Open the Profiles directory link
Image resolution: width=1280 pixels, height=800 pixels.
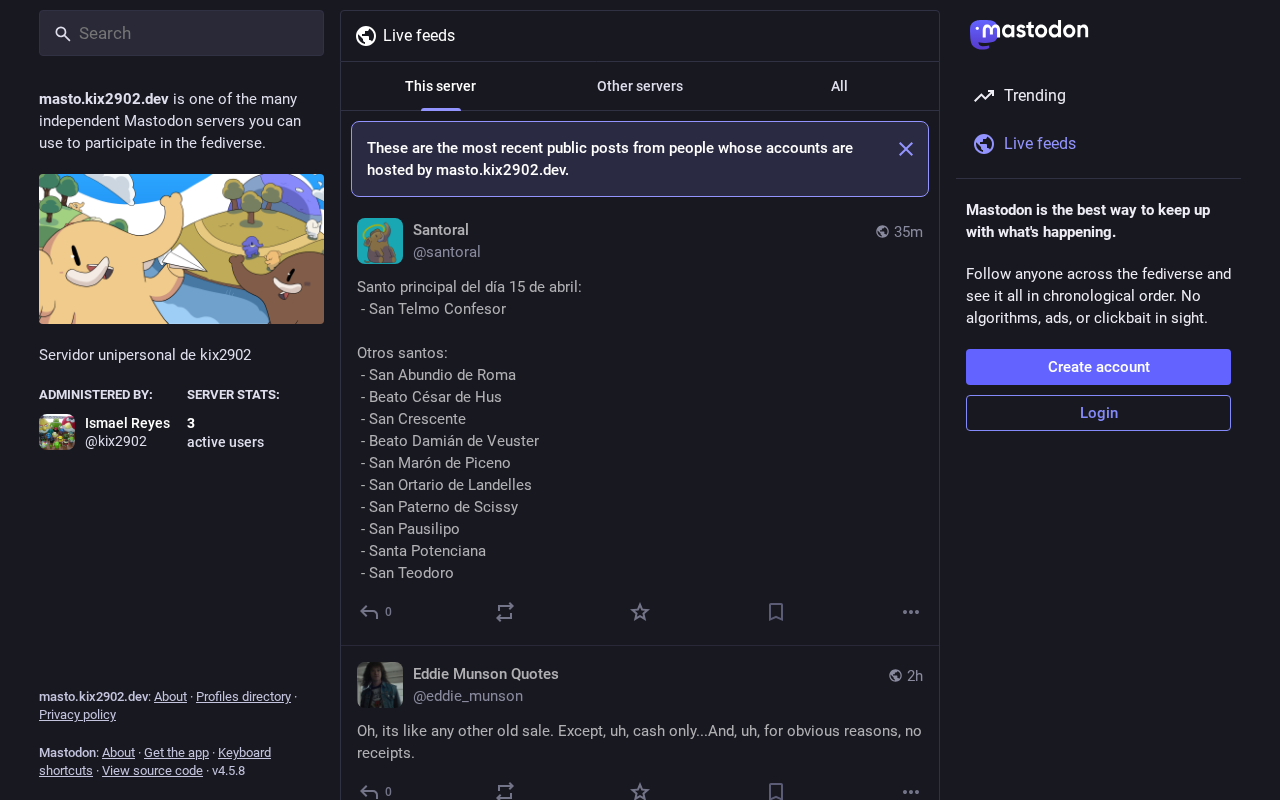243,696
